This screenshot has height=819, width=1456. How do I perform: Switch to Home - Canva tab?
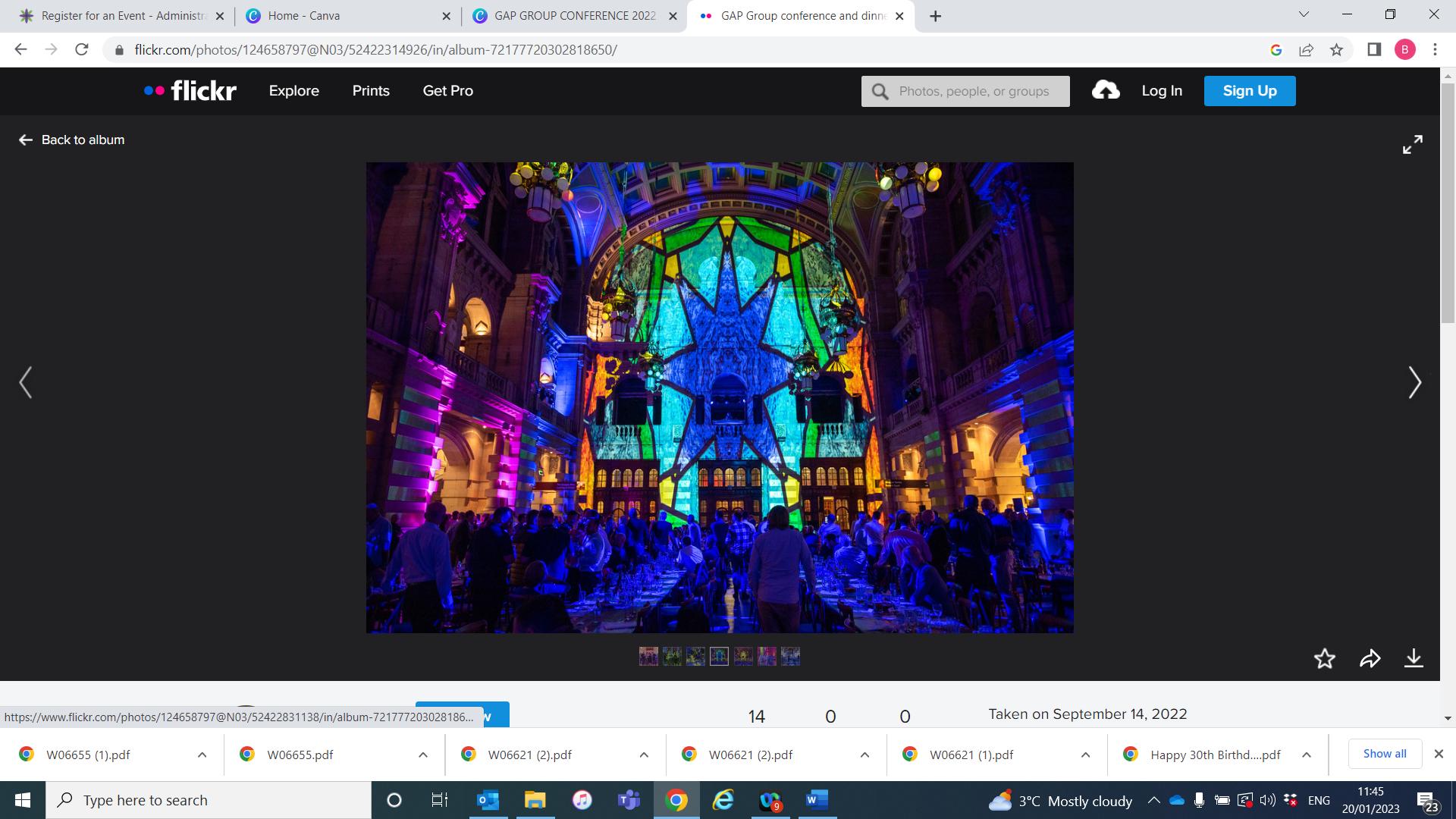pyautogui.click(x=303, y=16)
